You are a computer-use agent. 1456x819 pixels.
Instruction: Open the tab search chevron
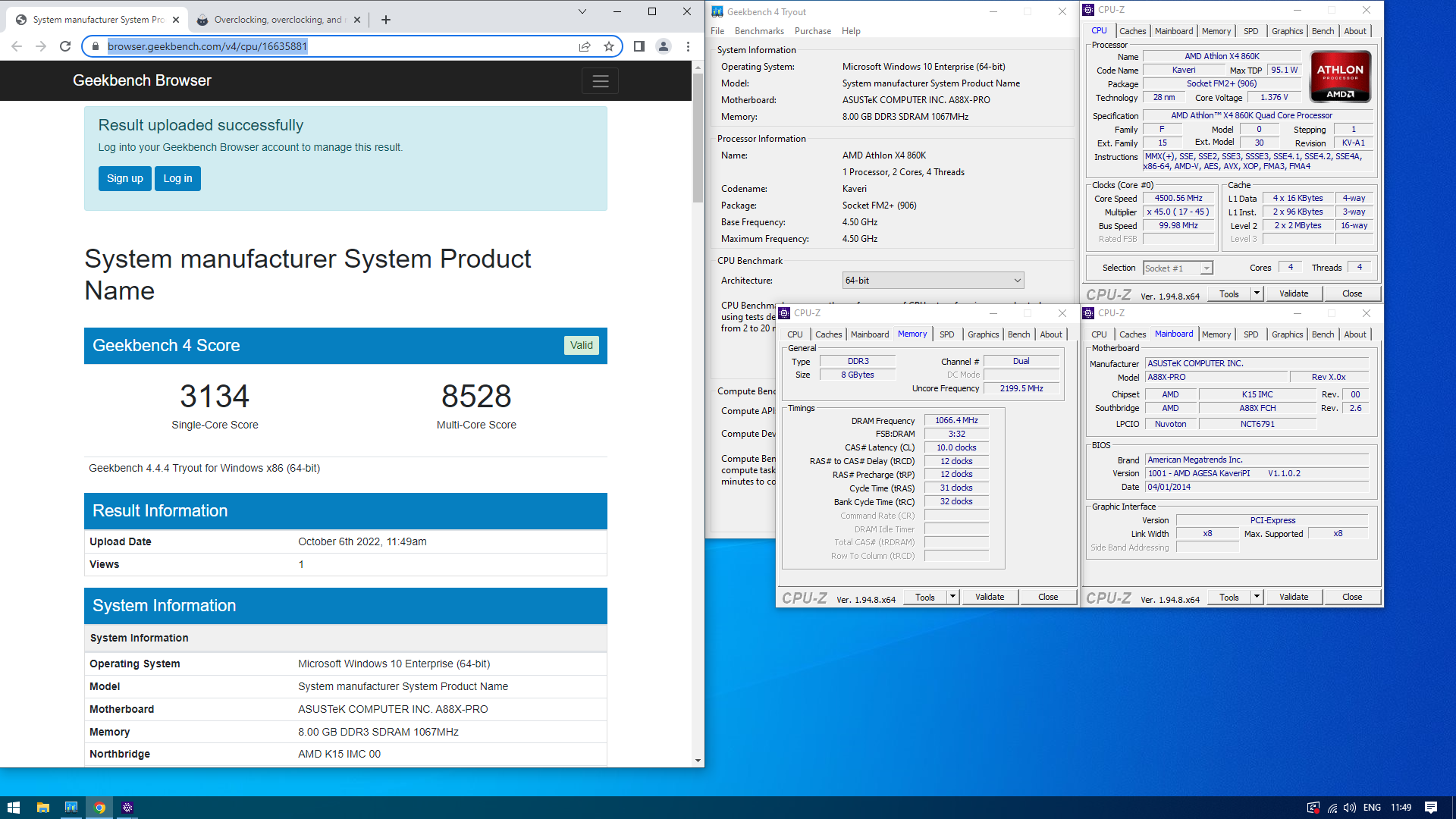coord(582,11)
